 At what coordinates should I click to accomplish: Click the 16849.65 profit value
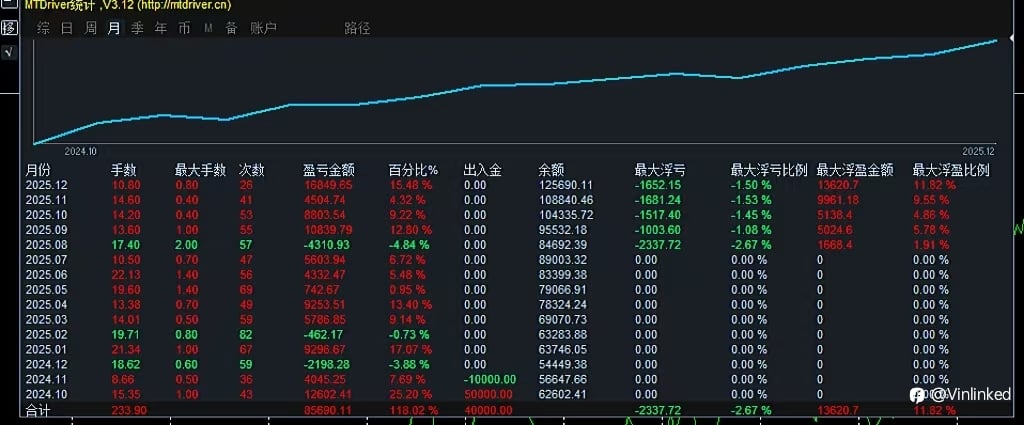click(x=328, y=185)
